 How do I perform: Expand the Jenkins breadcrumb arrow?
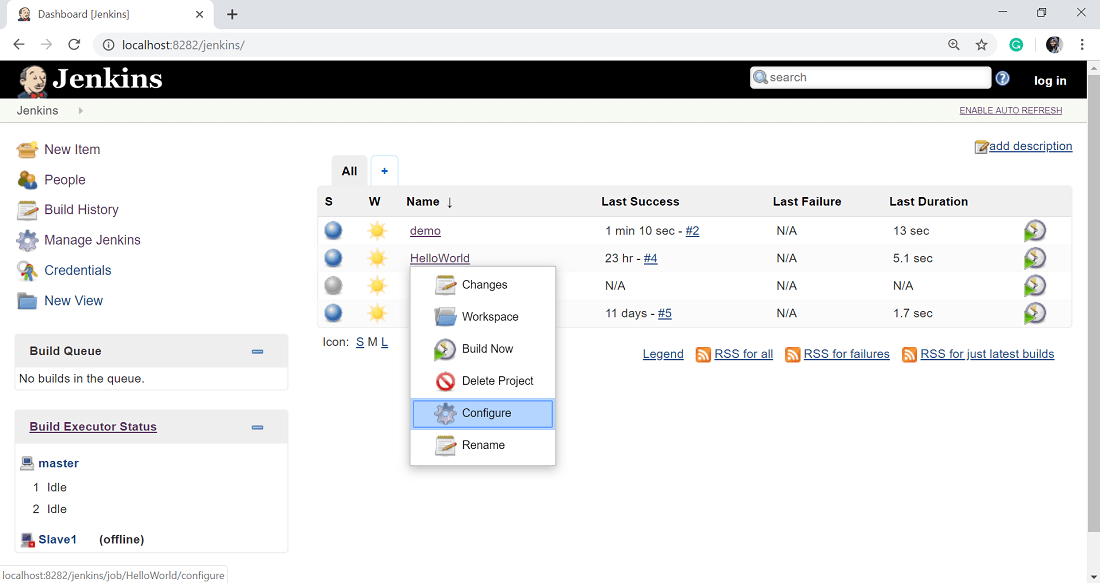pos(81,111)
